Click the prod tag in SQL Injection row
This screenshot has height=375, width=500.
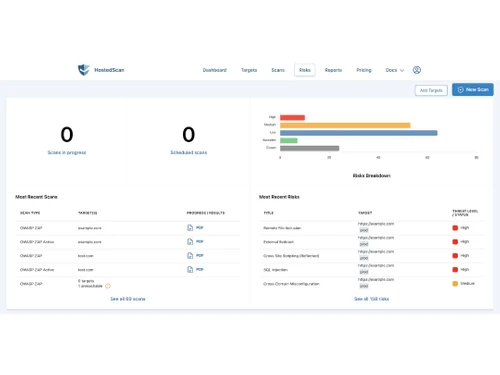364,272
